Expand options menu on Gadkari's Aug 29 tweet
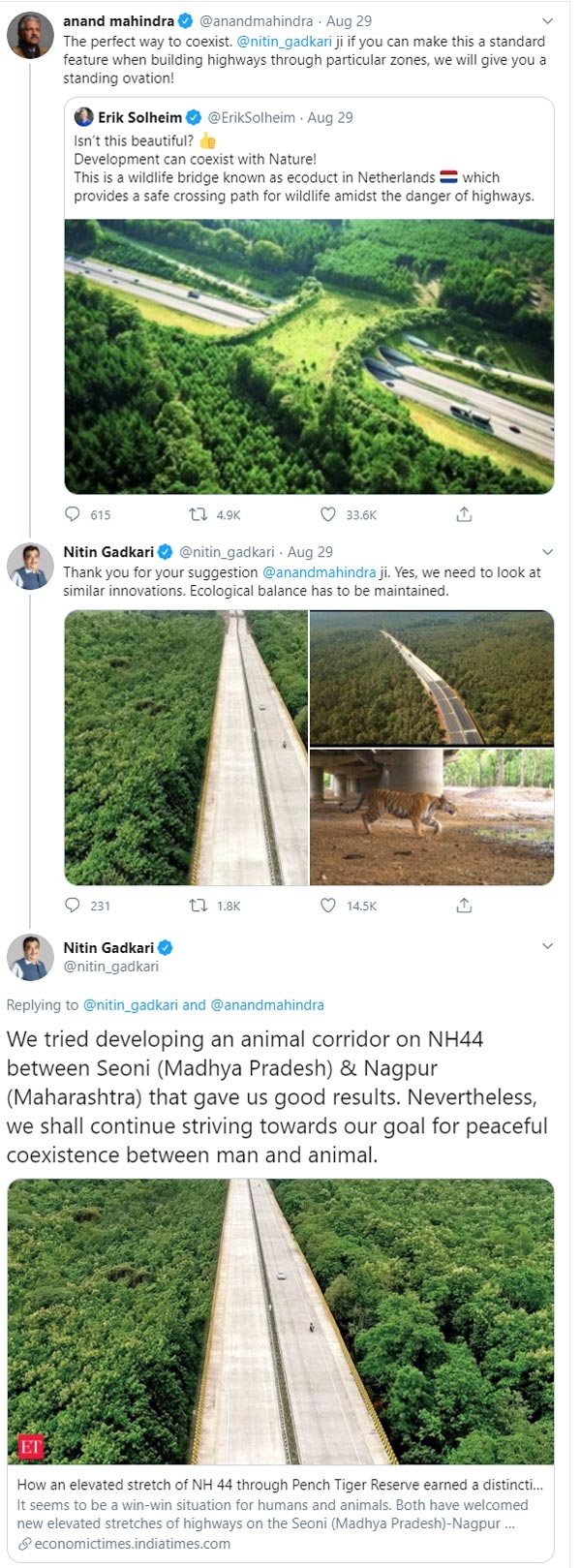Viewport: 581px width, 1568px height. tap(547, 552)
